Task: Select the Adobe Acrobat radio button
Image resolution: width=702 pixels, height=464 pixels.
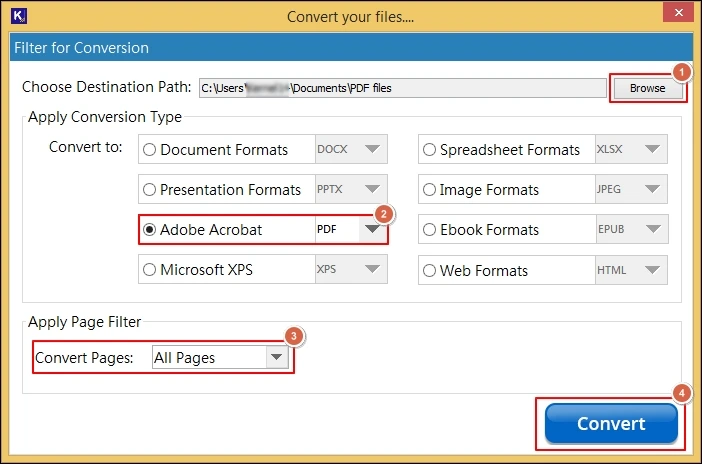Action: tap(149, 230)
